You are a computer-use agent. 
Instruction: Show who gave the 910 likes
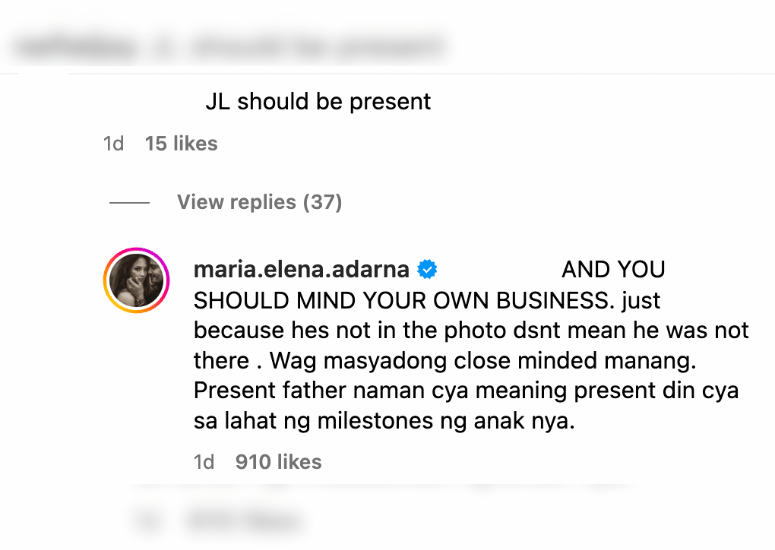(x=278, y=462)
